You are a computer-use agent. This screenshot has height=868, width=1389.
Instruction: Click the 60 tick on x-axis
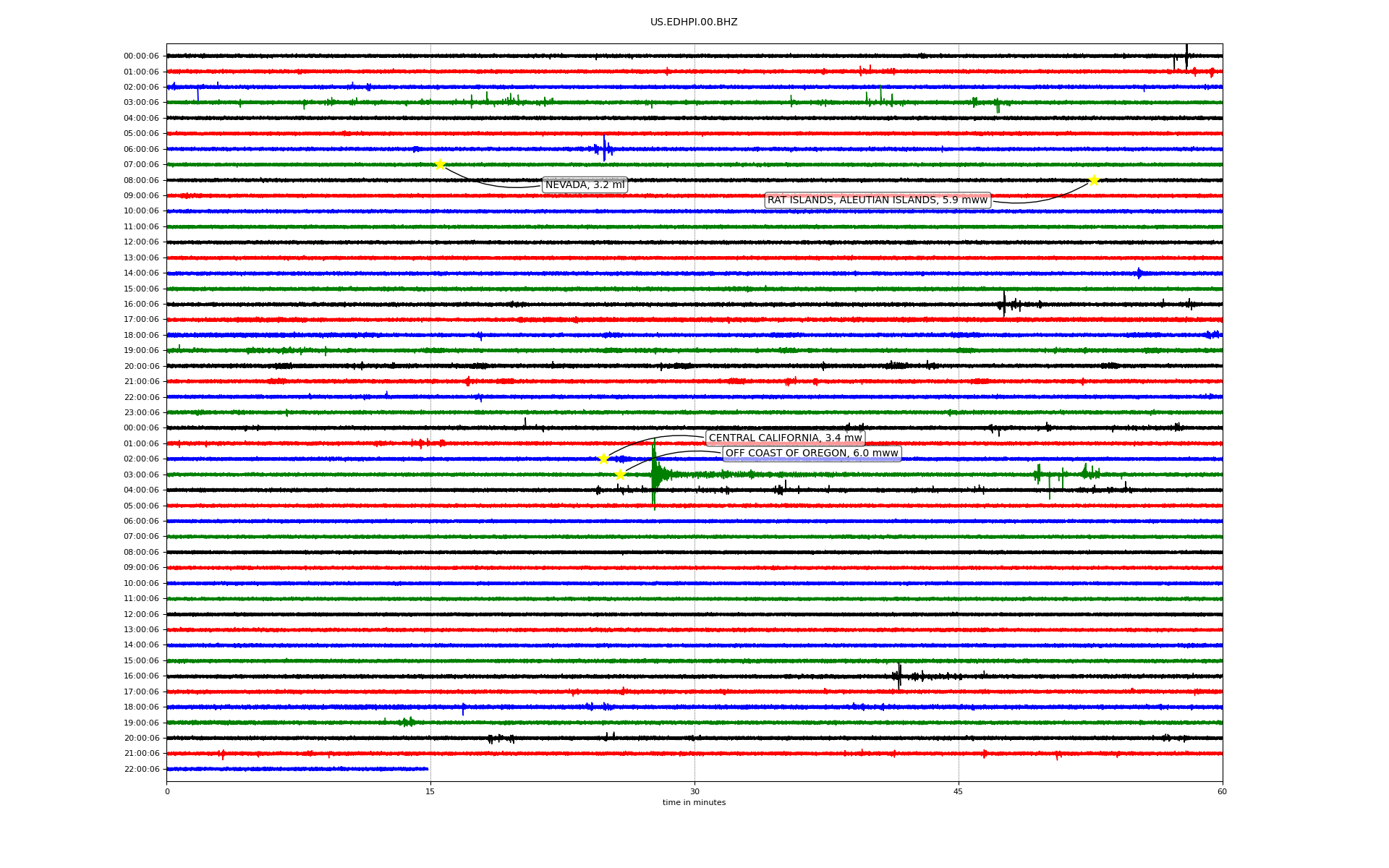click(1222, 791)
